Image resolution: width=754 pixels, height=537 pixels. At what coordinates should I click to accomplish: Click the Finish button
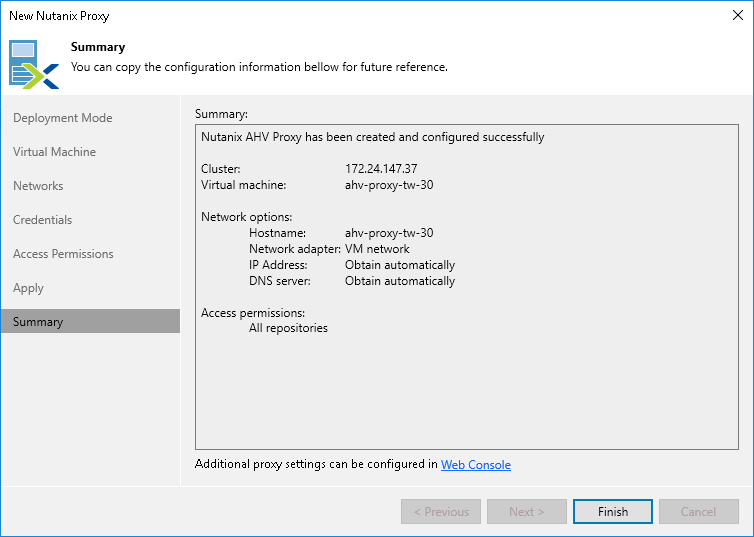(613, 512)
